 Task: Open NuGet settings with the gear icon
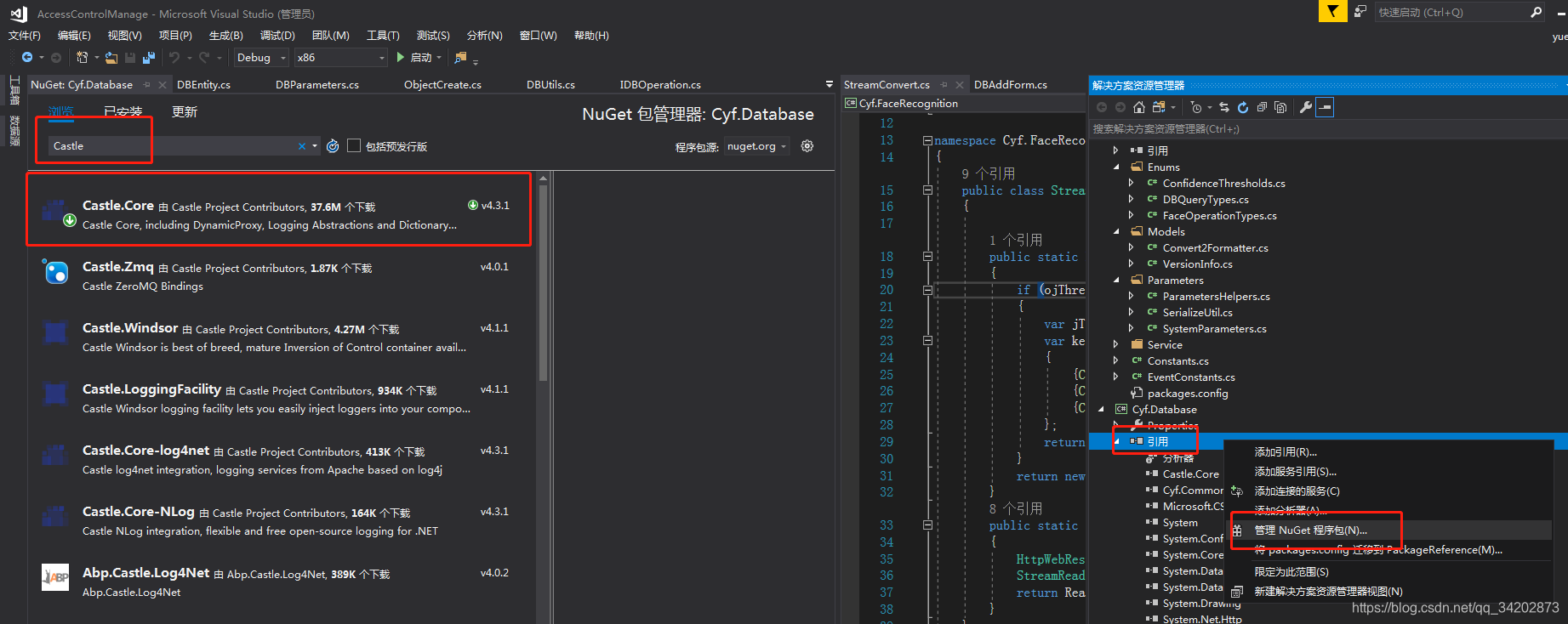[x=807, y=146]
